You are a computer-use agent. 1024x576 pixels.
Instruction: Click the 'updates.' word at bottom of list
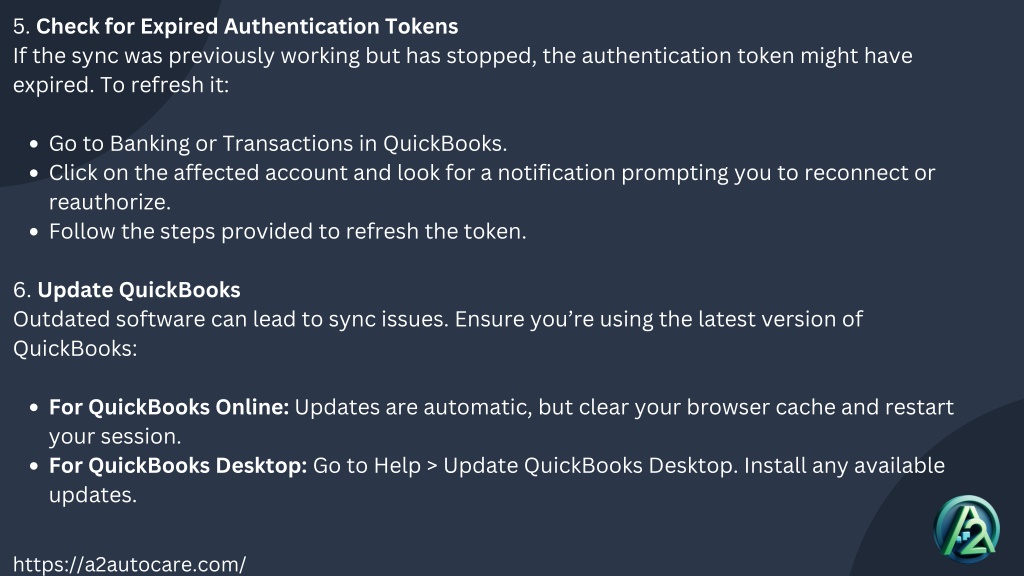93,495
